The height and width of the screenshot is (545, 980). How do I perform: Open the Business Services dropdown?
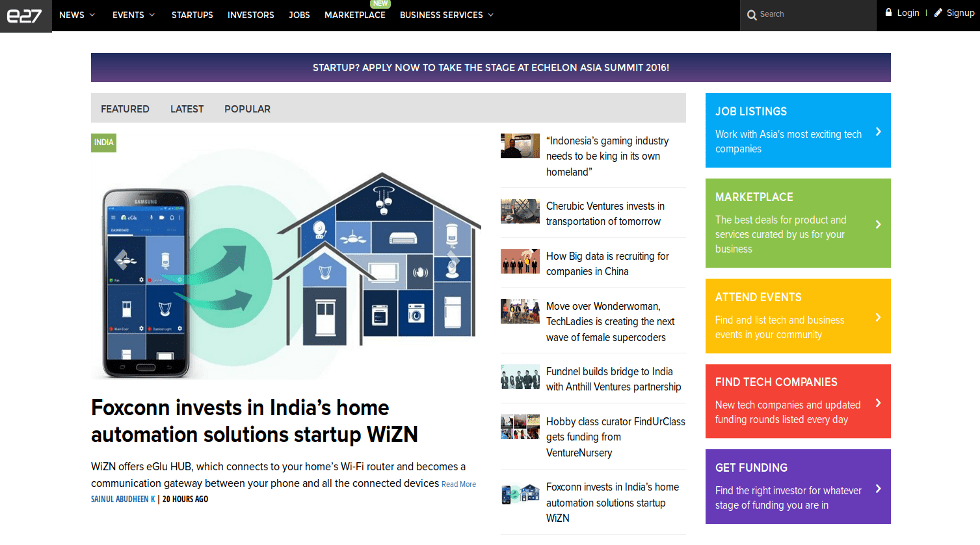pos(446,15)
